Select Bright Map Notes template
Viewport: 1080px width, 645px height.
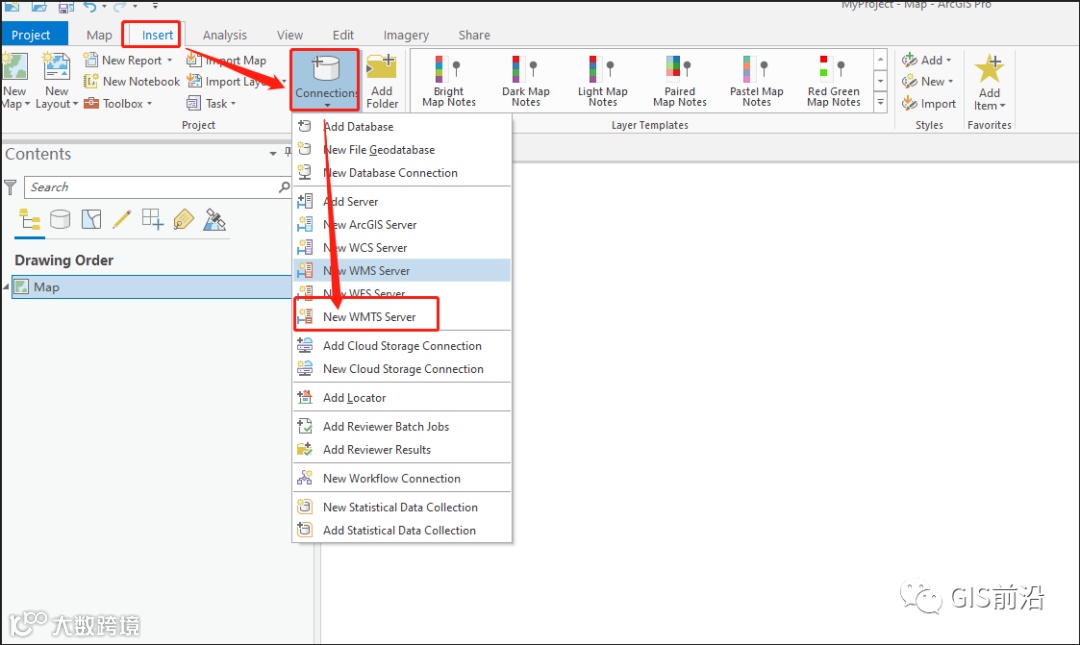point(448,81)
